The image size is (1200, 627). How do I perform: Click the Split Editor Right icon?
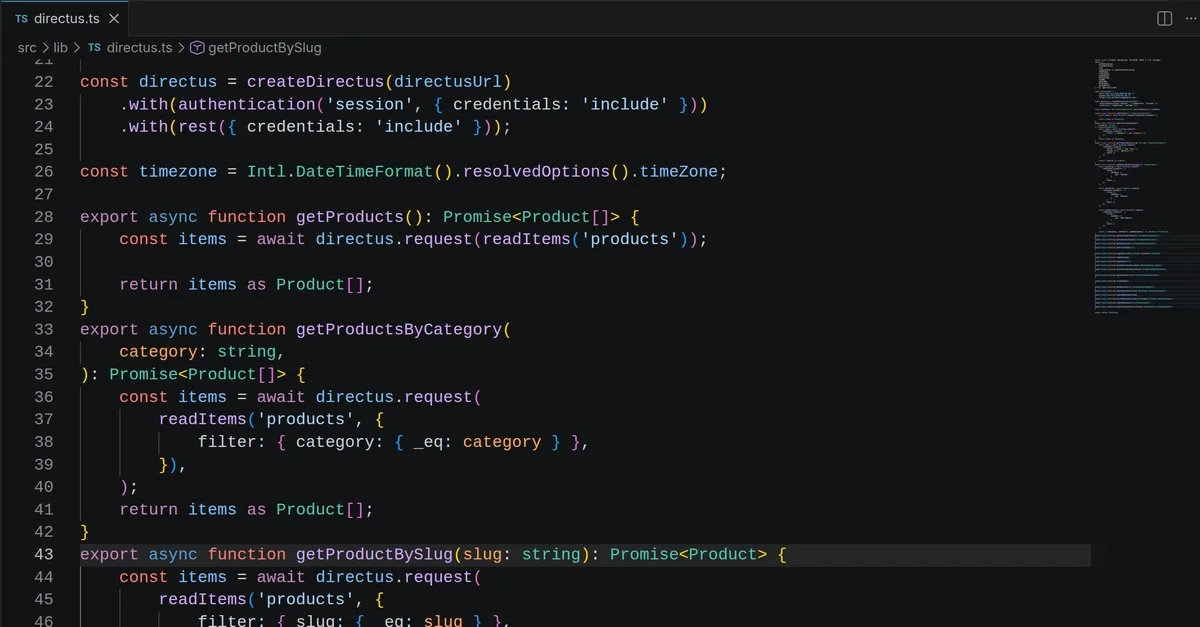click(x=1164, y=19)
